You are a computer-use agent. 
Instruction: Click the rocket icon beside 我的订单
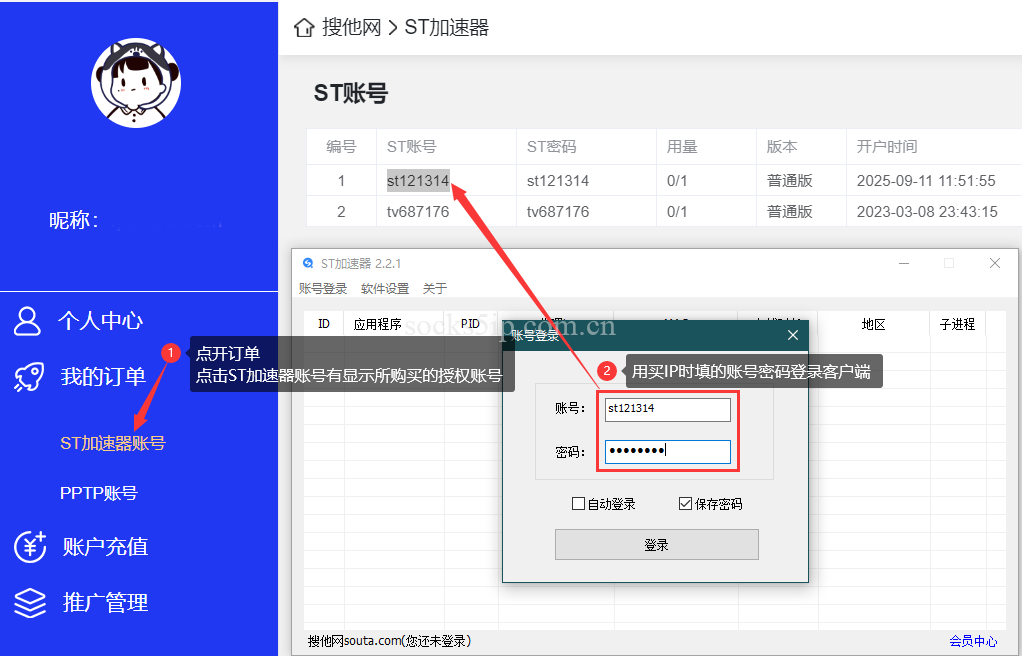click(28, 377)
